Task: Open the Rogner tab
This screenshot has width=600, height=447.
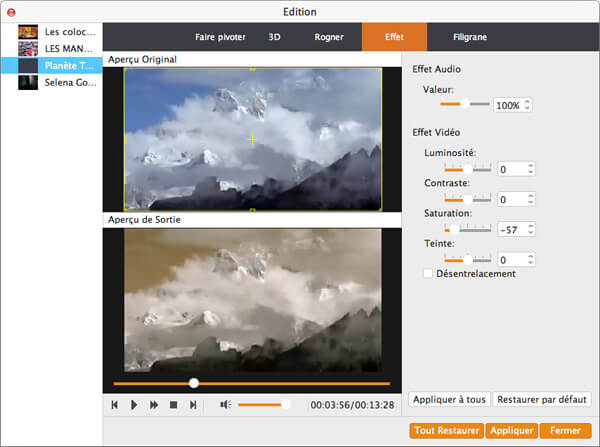Action: [x=327, y=37]
